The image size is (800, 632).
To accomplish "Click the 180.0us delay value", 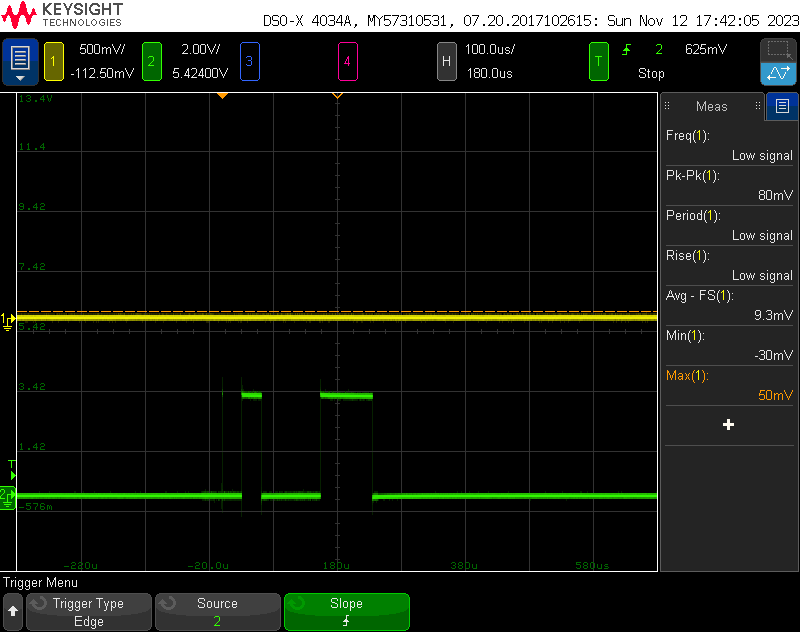I will tap(489, 73).
